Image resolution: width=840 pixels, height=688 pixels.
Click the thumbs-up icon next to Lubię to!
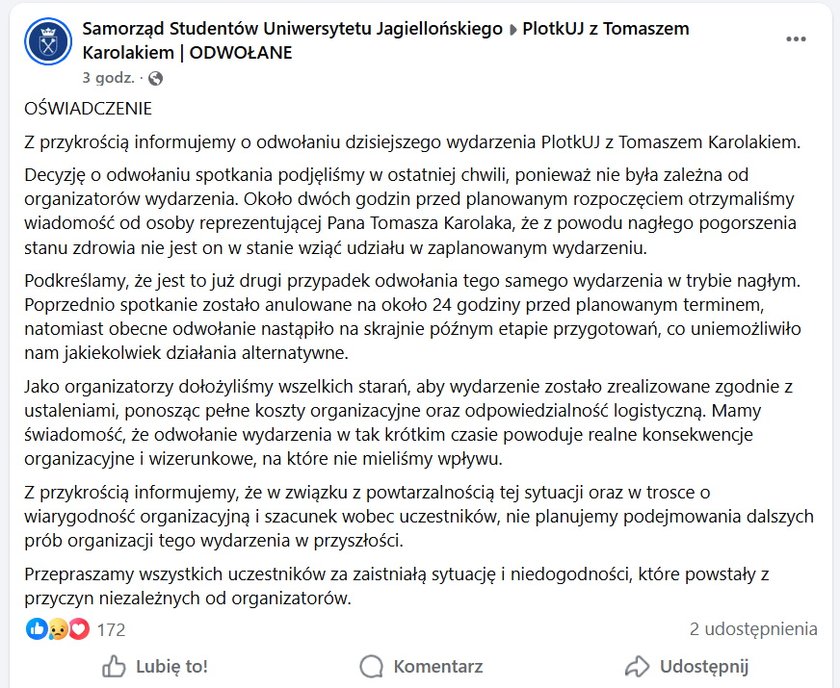[113, 666]
